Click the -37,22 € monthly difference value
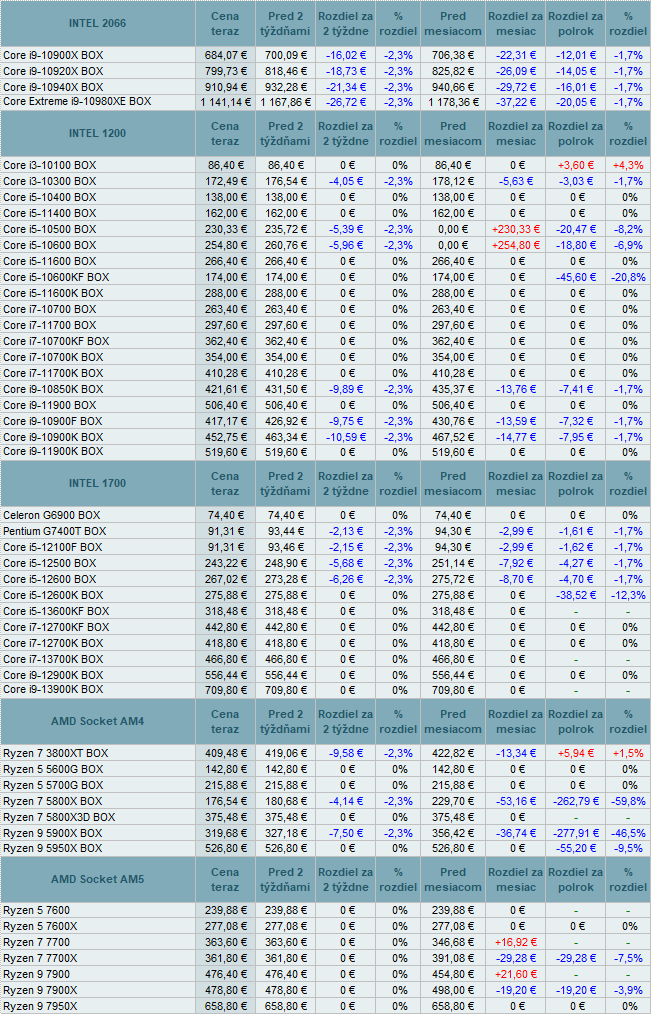Image resolution: width=651 pixels, height=1014 pixels. [516, 102]
